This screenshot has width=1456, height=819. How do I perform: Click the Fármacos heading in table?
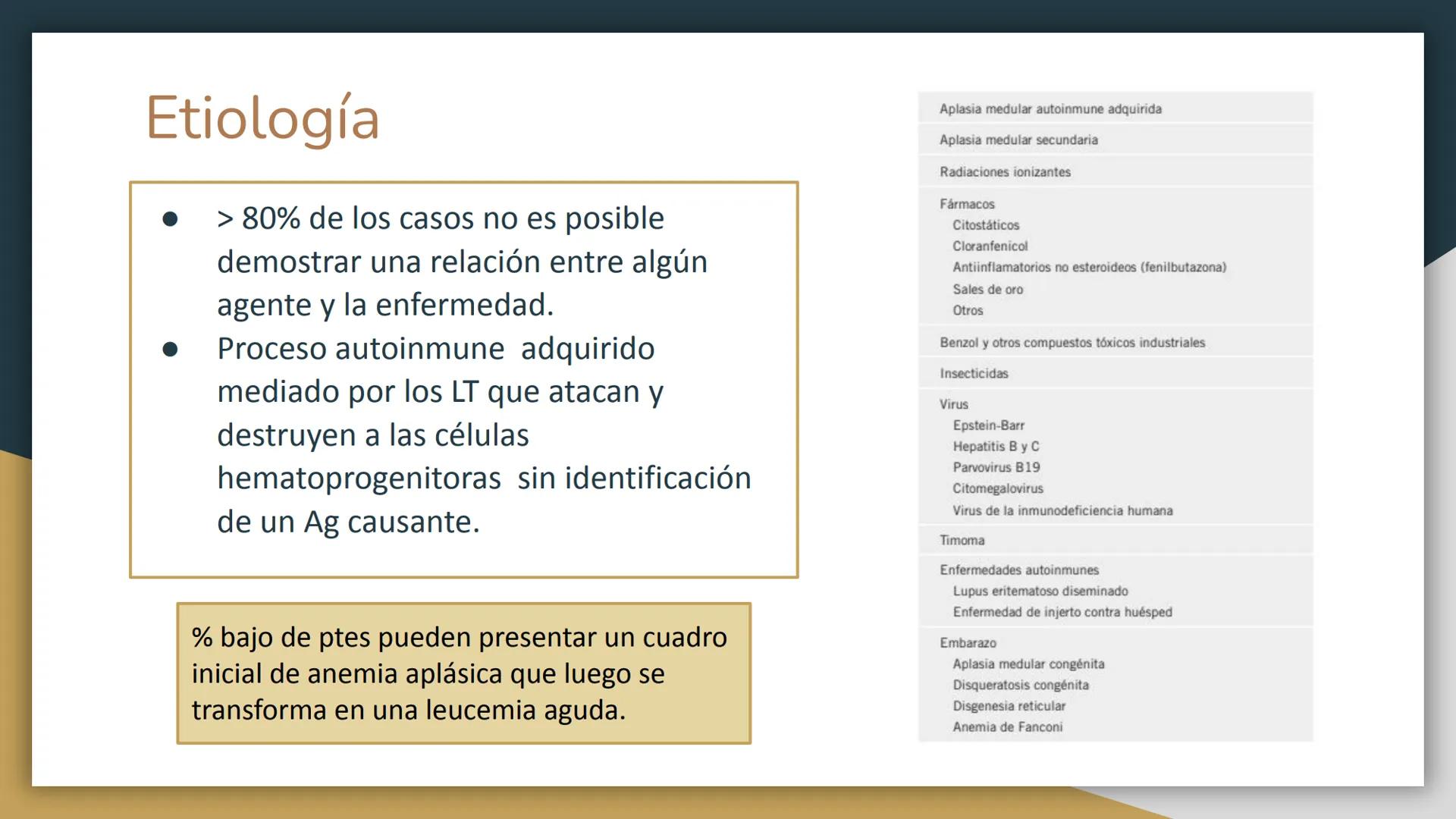coord(967,204)
